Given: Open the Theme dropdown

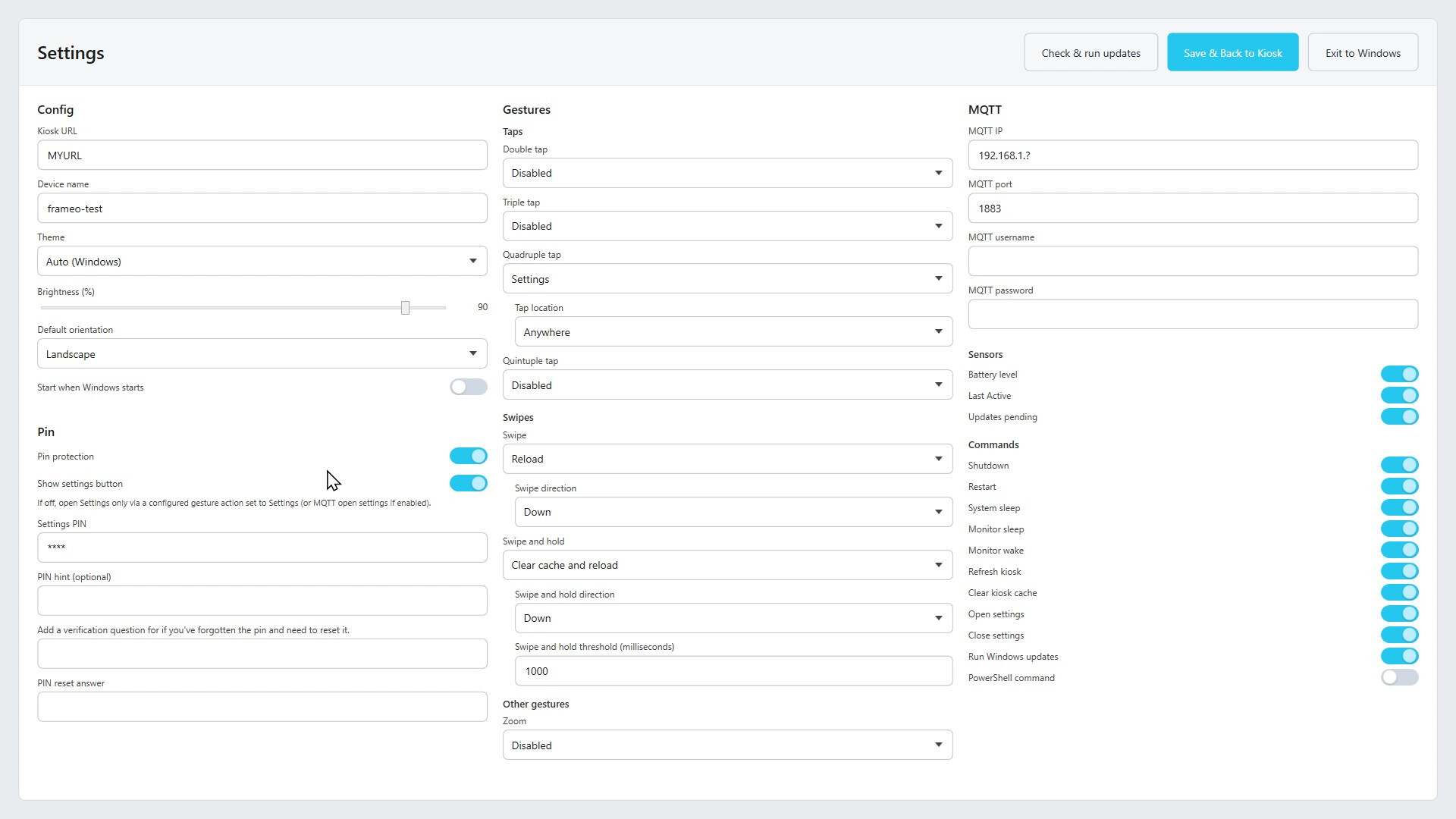Looking at the screenshot, I should coord(262,262).
